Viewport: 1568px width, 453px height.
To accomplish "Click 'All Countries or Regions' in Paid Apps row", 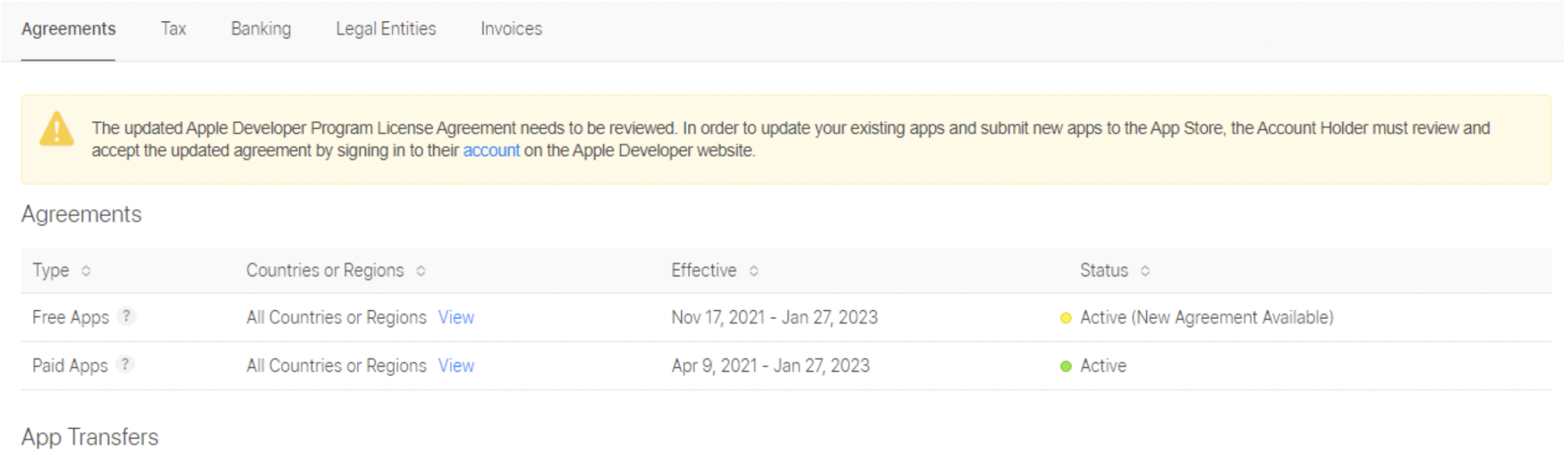I will (337, 366).
